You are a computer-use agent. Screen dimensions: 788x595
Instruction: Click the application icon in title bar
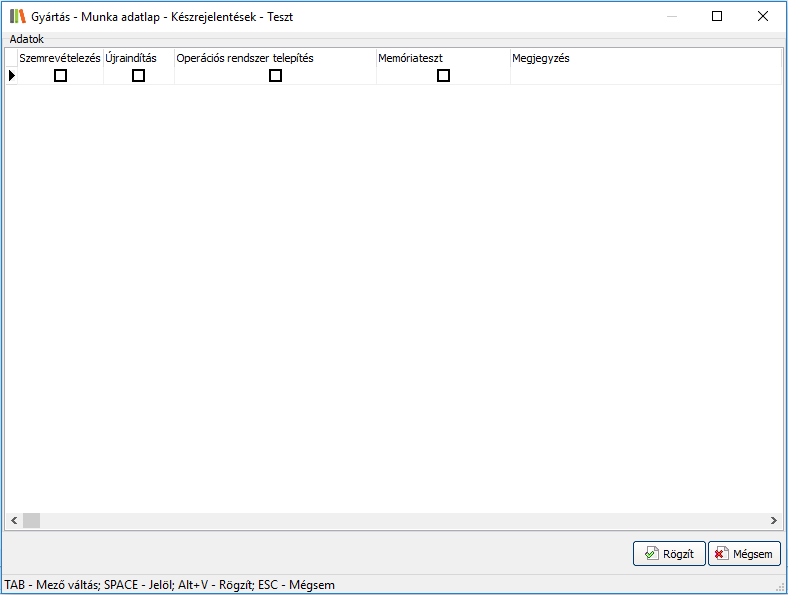pyautogui.click(x=18, y=16)
